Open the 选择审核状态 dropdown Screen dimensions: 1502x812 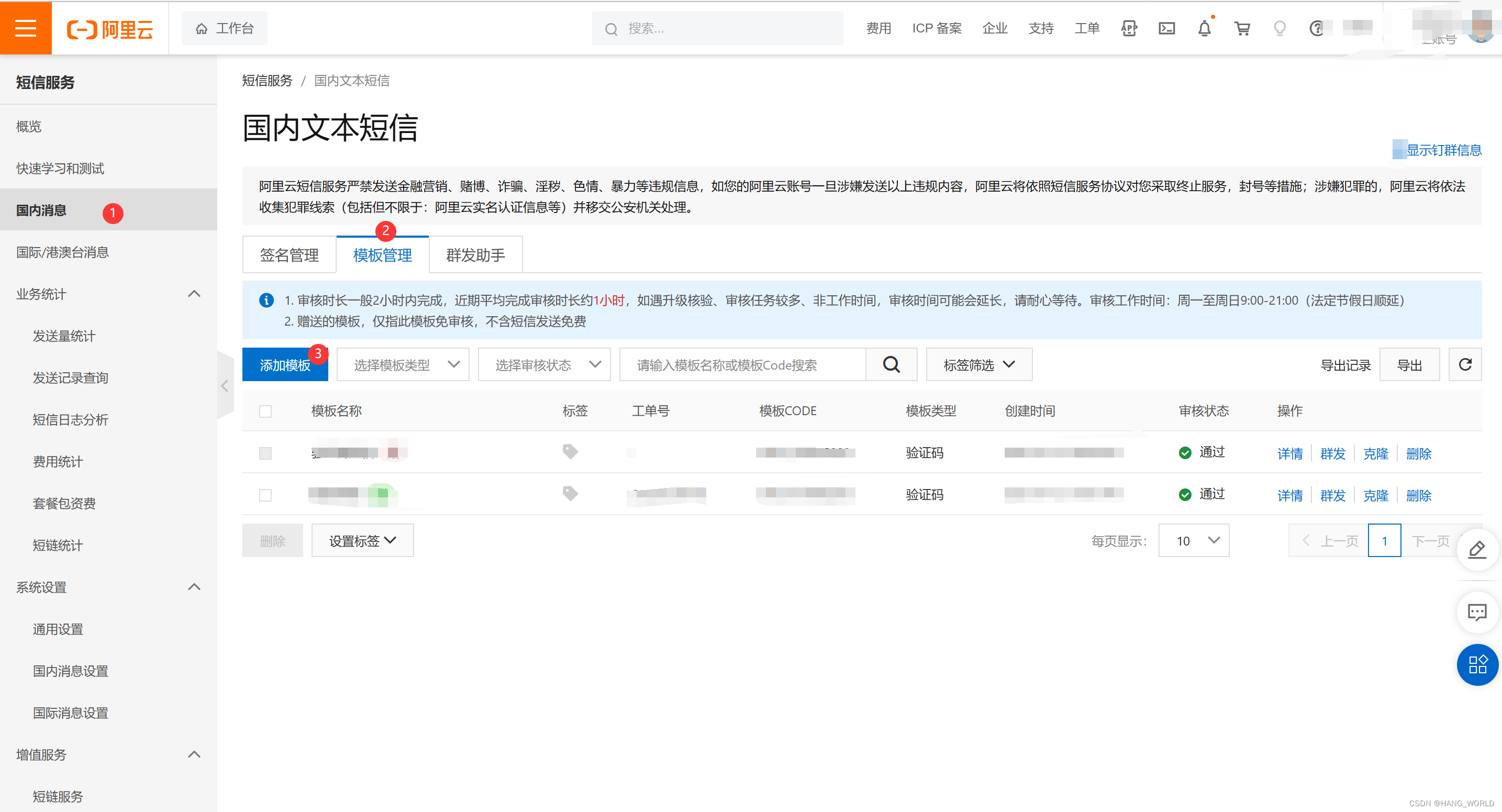pyautogui.click(x=544, y=365)
